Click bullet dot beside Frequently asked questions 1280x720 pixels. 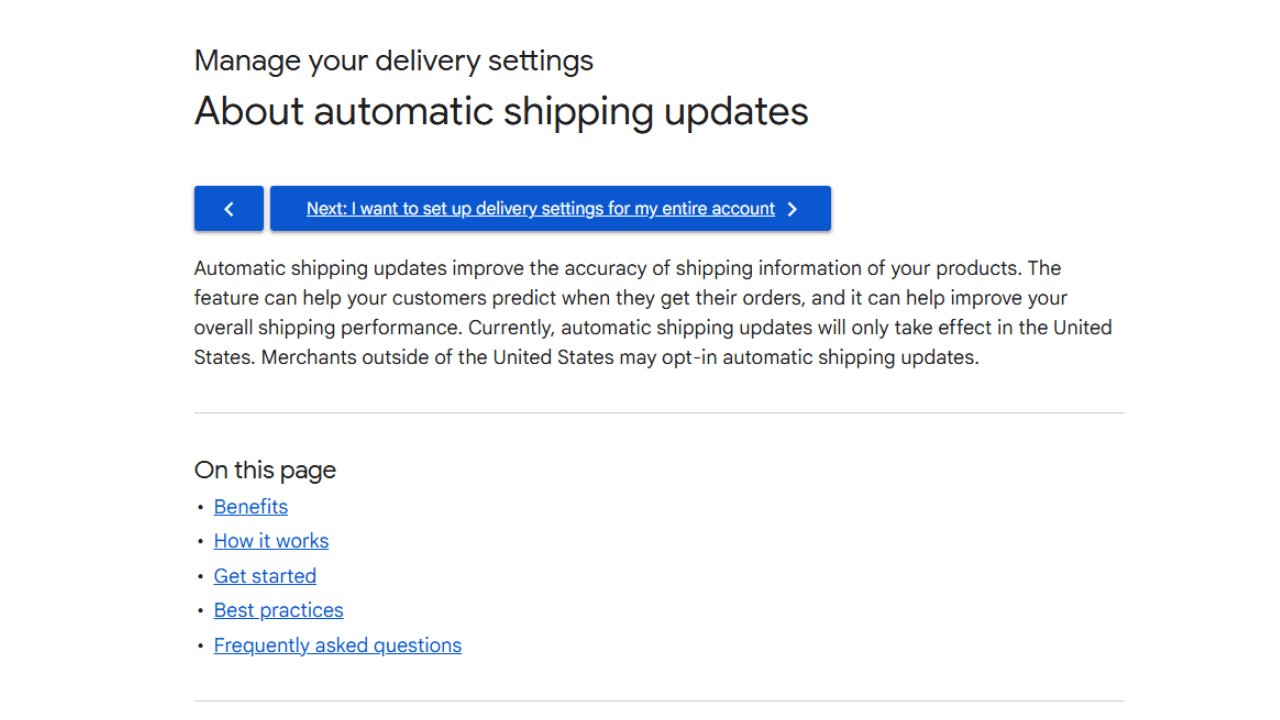tap(200, 646)
